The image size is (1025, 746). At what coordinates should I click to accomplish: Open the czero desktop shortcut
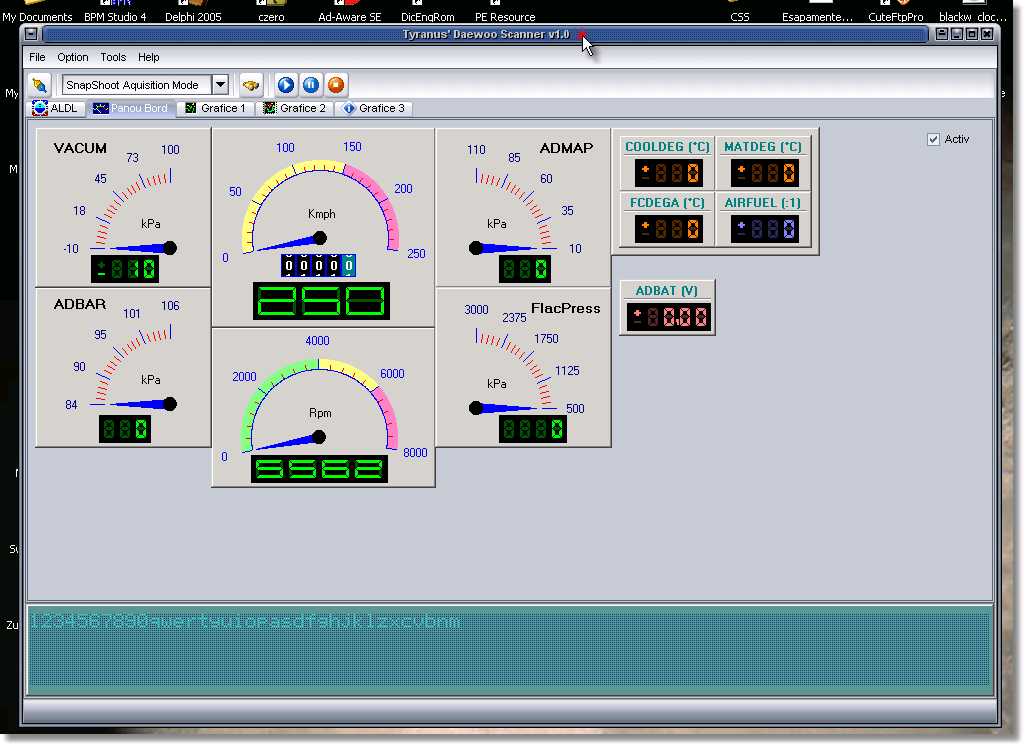click(x=271, y=12)
